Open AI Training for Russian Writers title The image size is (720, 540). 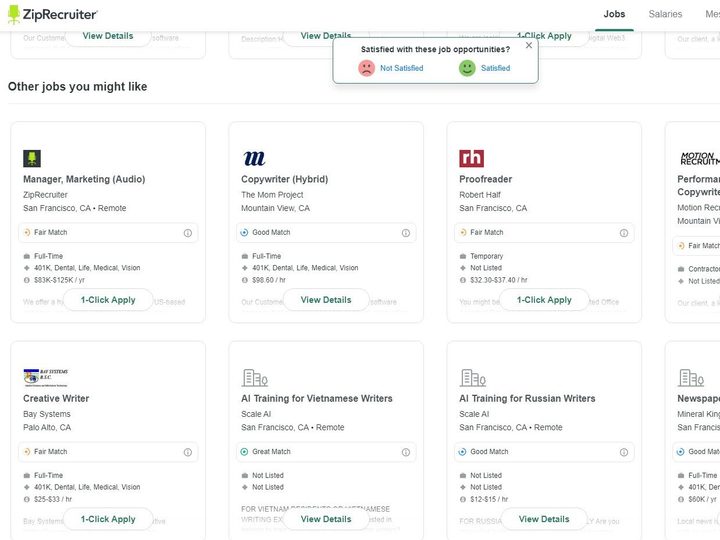[x=527, y=399]
